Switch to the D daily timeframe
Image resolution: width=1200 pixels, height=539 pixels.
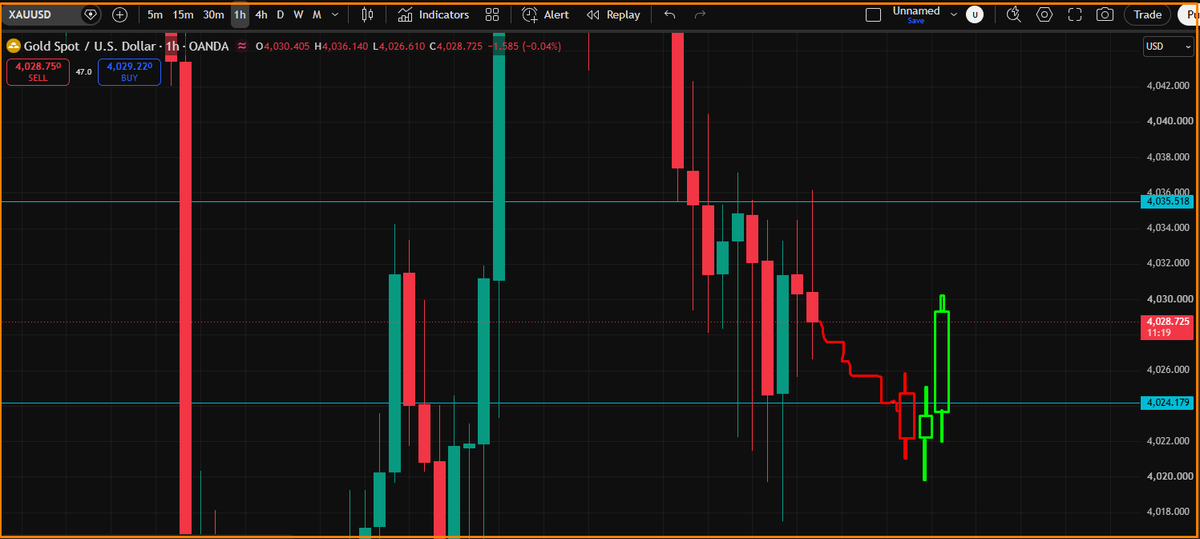[x=280, y=15]
